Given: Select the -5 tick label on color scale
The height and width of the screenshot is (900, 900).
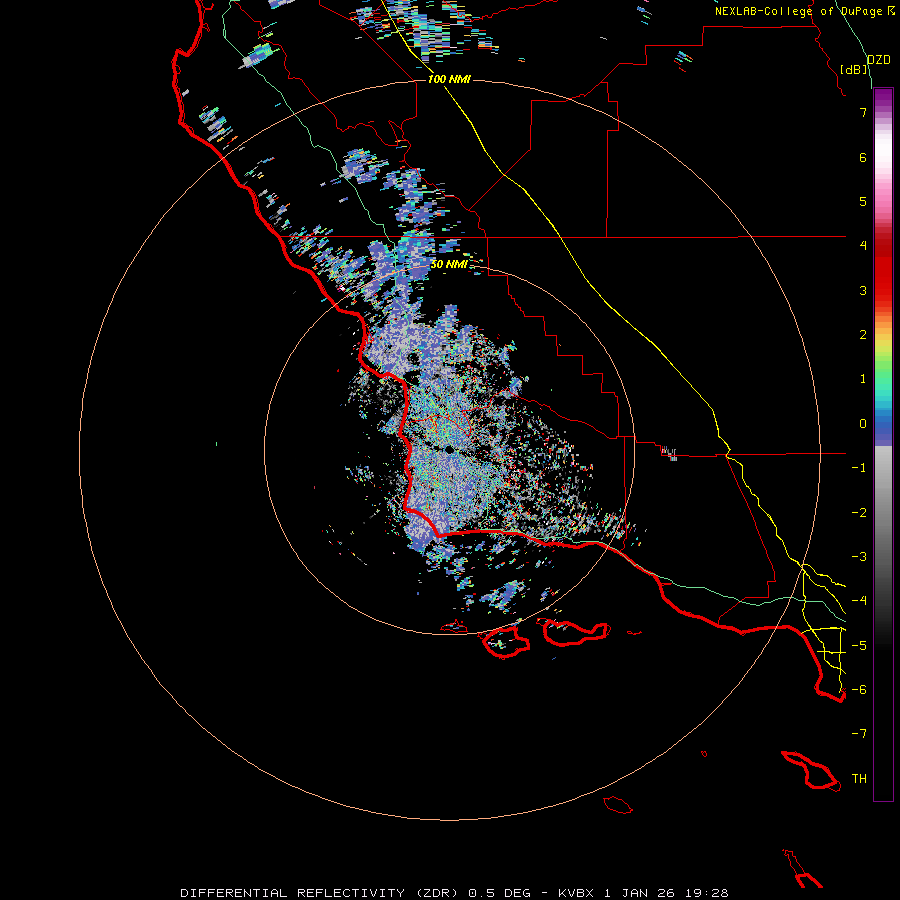Looking at the screenshot, I should pyautogui.click(x=859, y=645).
